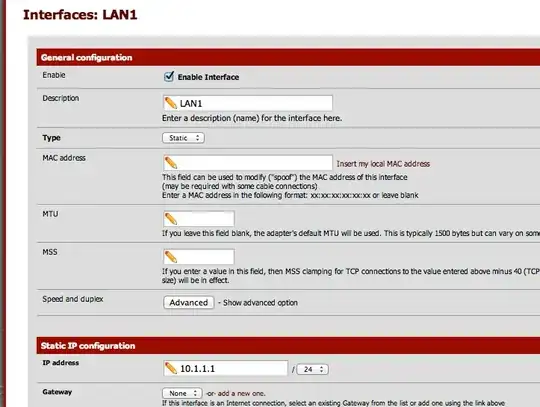Image resolution: width=540 pixels, height=407 pixels.
Task: Click the IP address row label
Action: click(x=60, y=363)
